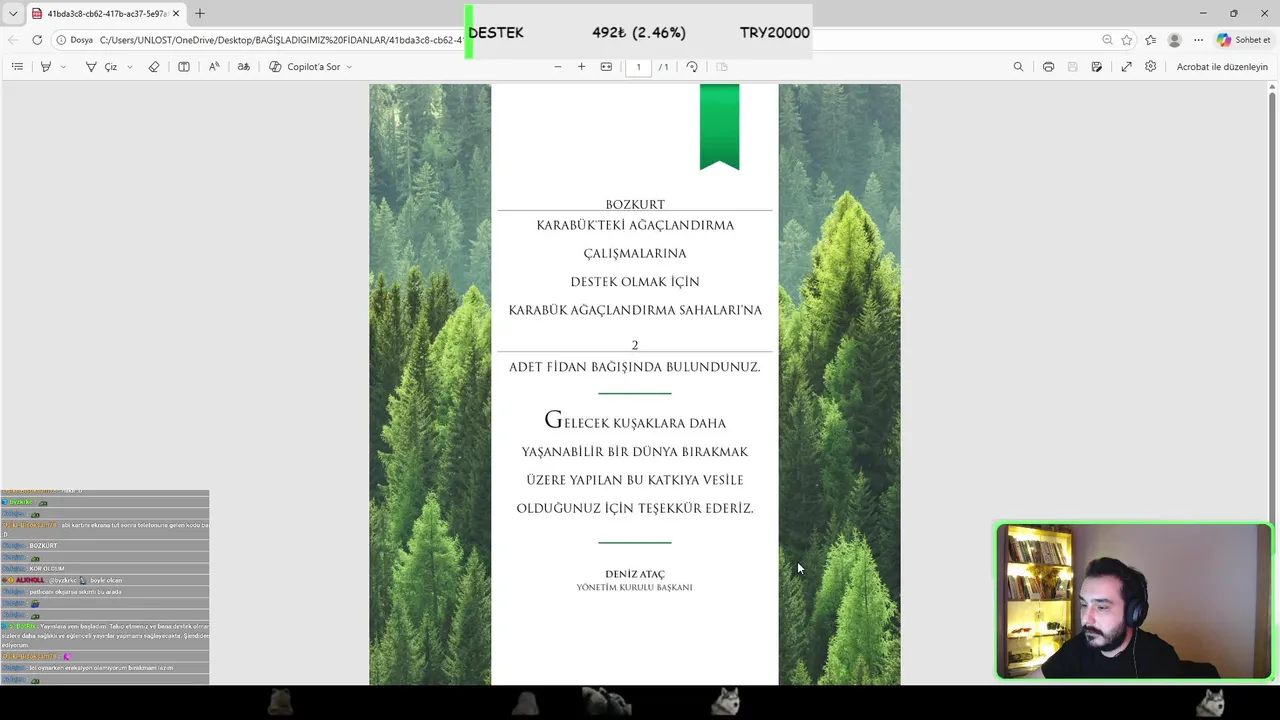Open the browser profile avatar
This screenshot has width=1280, height=720.
tap(1175, 40)
